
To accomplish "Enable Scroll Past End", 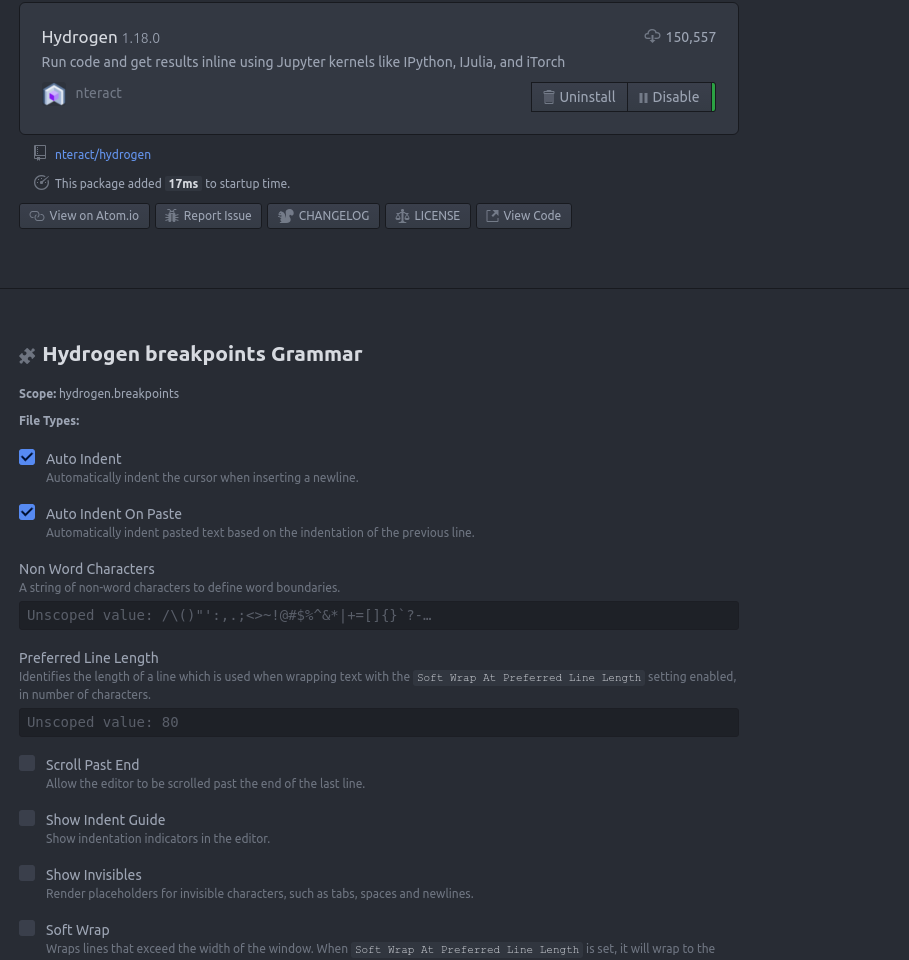I will [27, 763].
